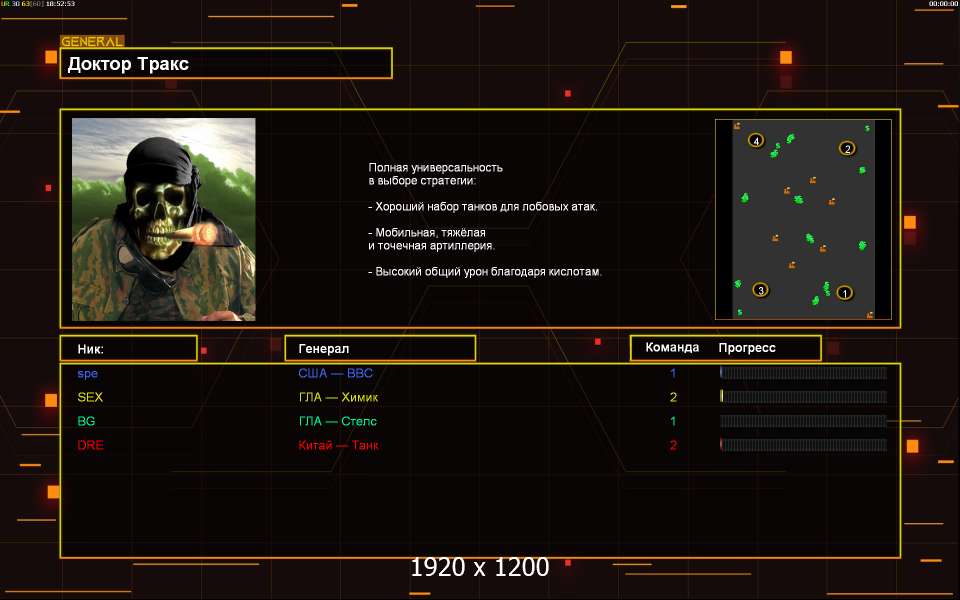Select the Доктор Тракс title field
The height and width of the screenshot is (600, 960).
tap(226, 63)
